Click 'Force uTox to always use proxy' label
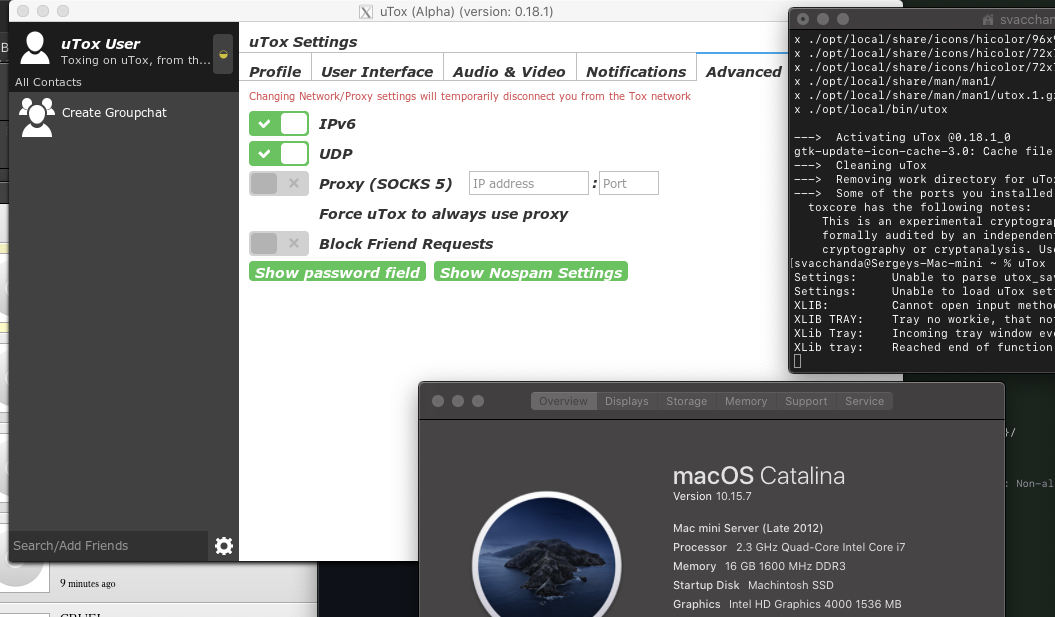The width and height of the screenshot is (1055, 617). pos(443,214)
